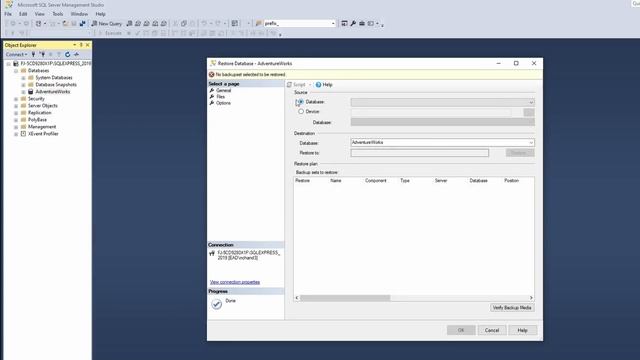Image resolution: width=640 pixels, height=360 pixels.
Task: Click the Verify Backup Media button
Action: tap(512, 308)
